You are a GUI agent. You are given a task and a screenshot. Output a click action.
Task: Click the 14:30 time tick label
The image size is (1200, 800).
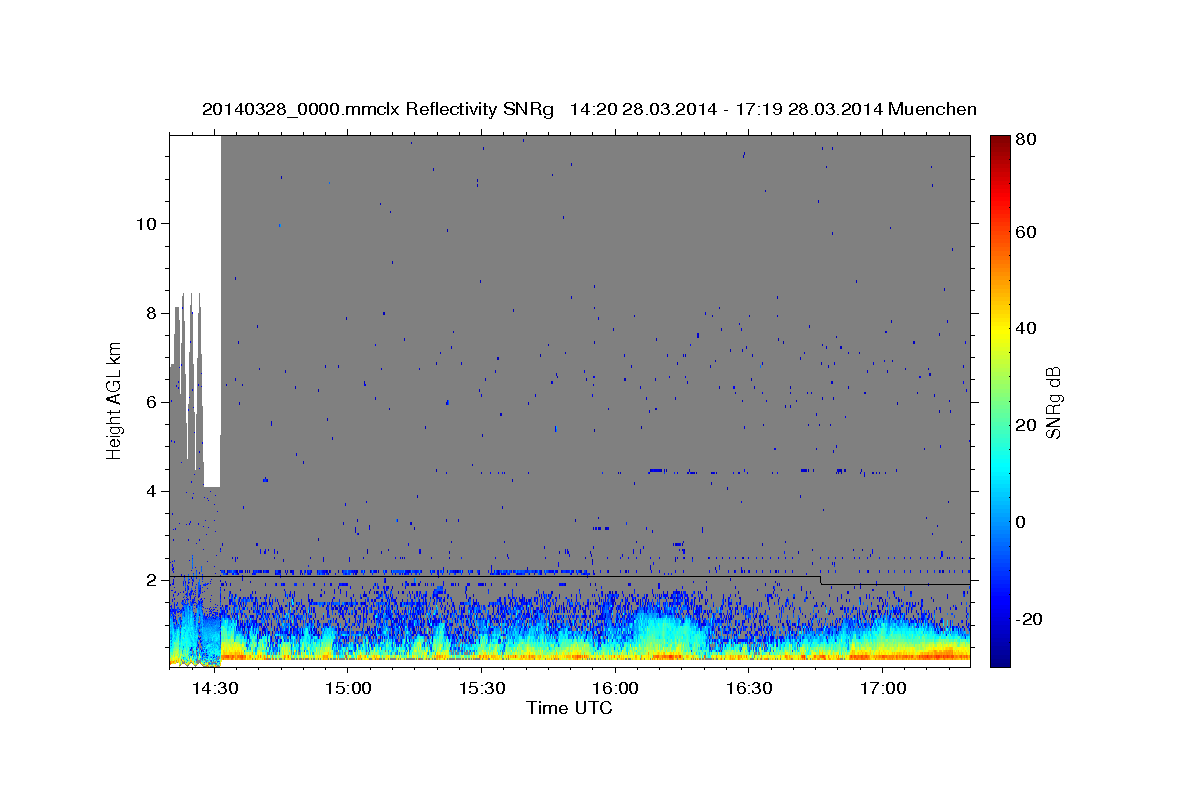[x=214, y=689]
